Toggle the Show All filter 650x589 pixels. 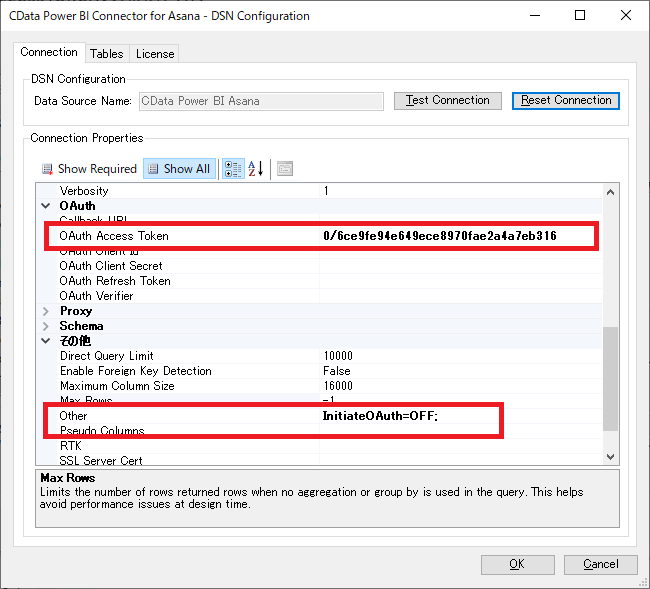tap(179, 169)
